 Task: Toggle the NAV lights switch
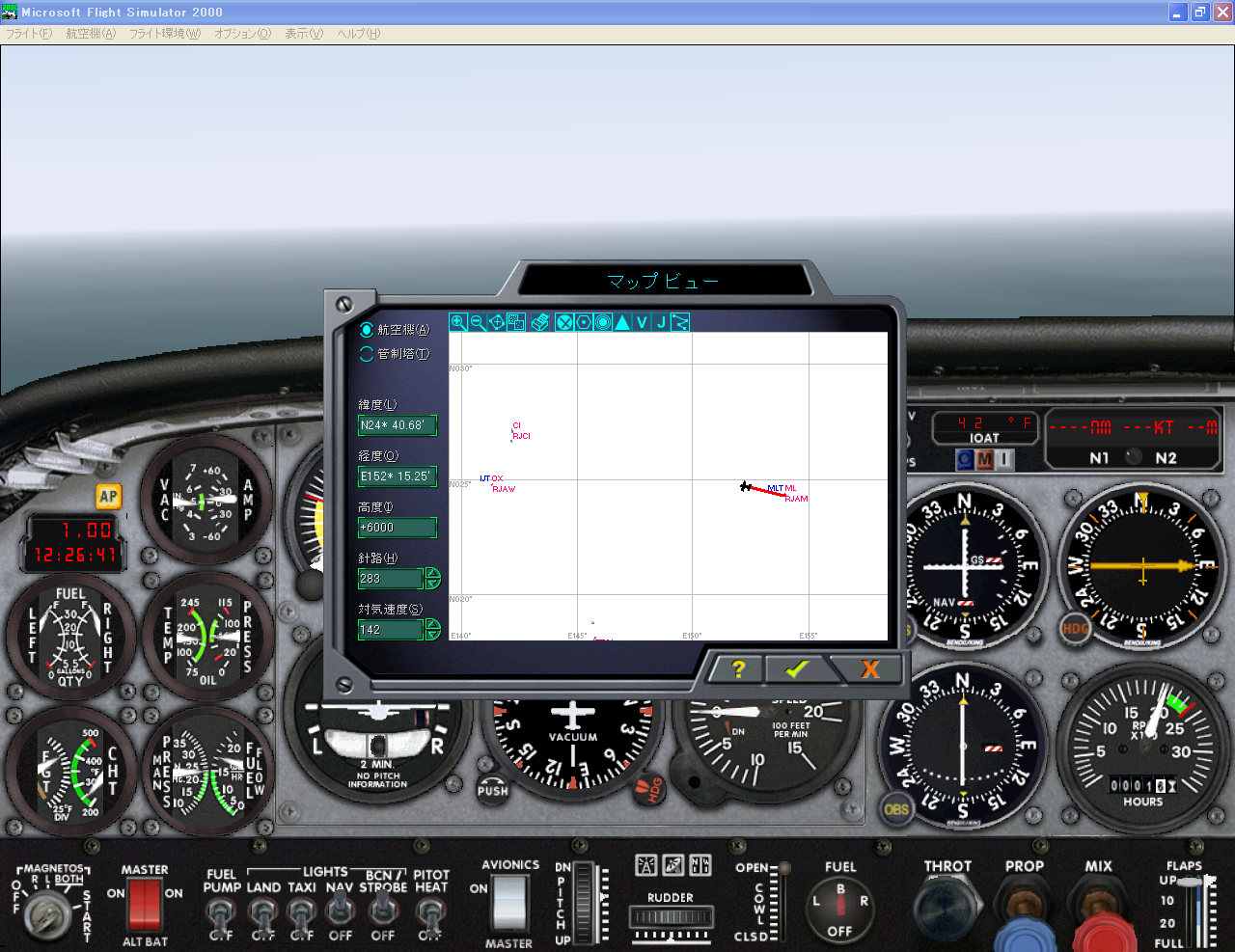pyautogui.click(x=340, y=910)
